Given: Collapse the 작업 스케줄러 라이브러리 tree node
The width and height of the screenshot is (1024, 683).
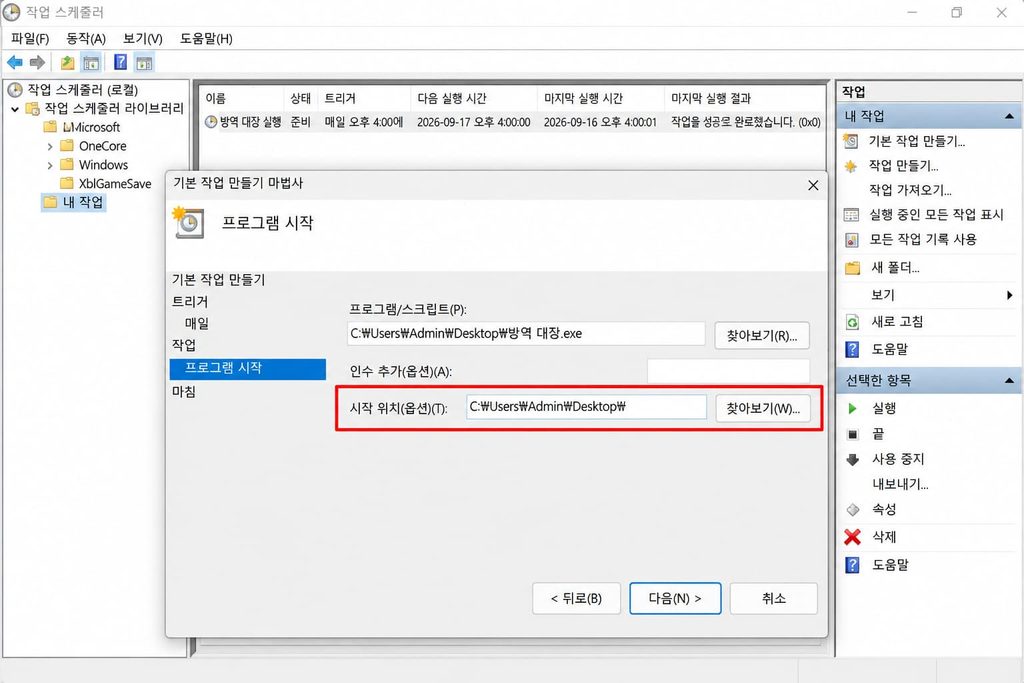Looking at the screenshot, I should click(14, 109).
